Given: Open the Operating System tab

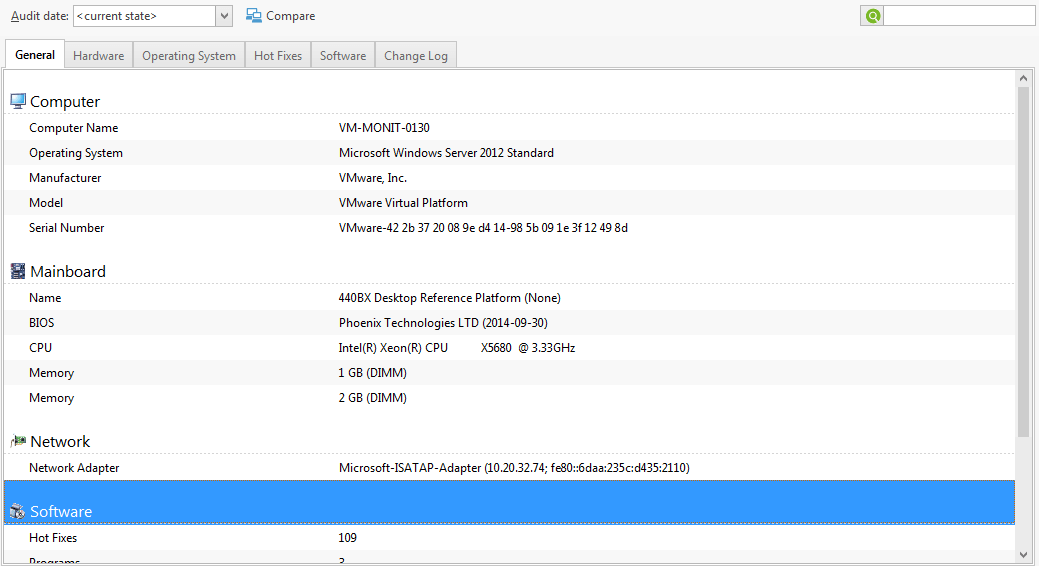Looking at the screenshot, I should tap(189, 56).
